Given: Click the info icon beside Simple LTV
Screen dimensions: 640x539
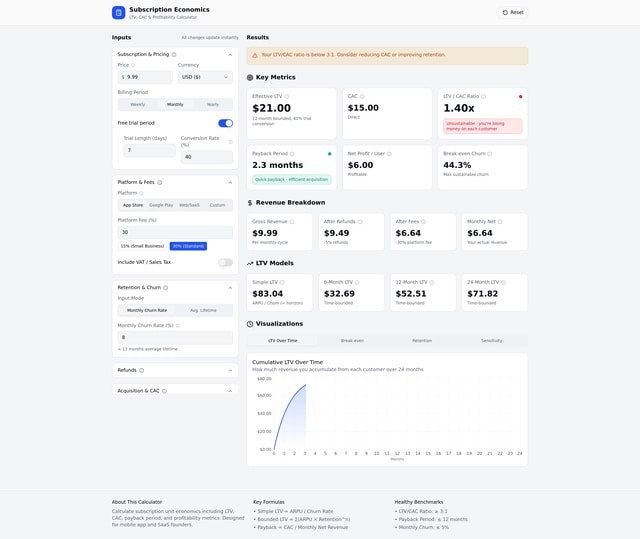Looking at the screenshot, I should (282, 282).
